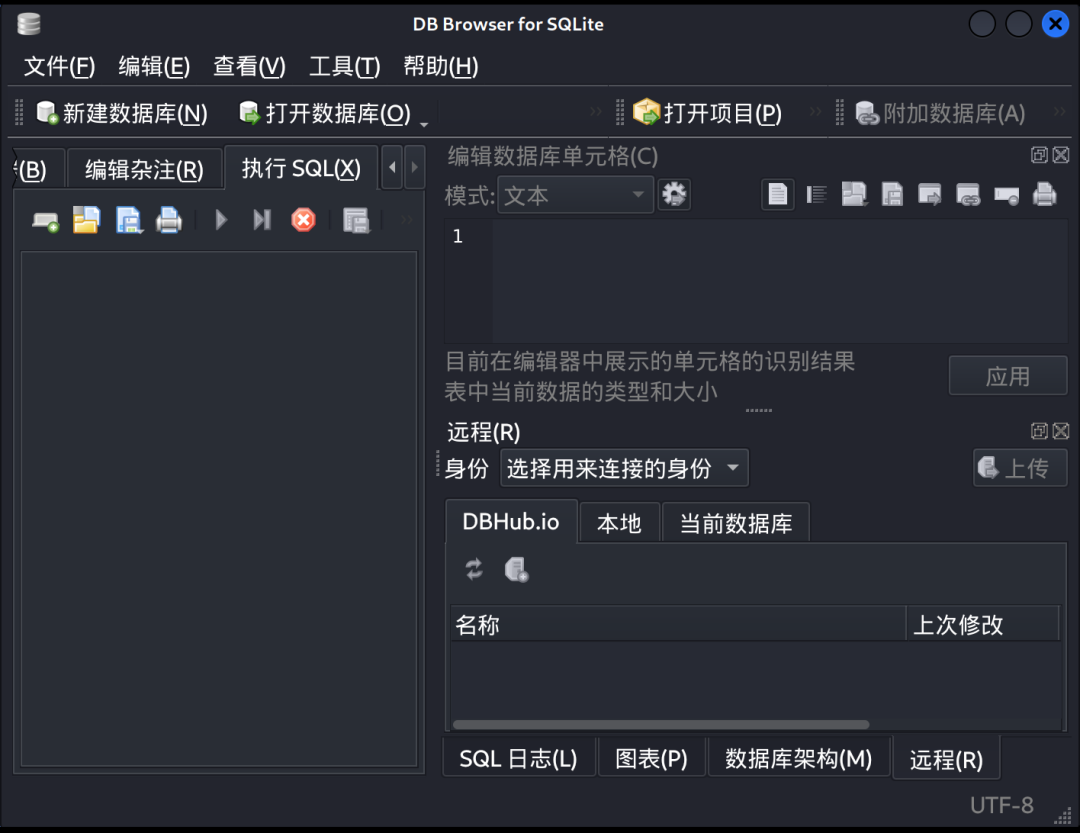Viewport: 1080px width, 833px height.
Task: Execute current line with step icon
Action: [x=262, y=220]
